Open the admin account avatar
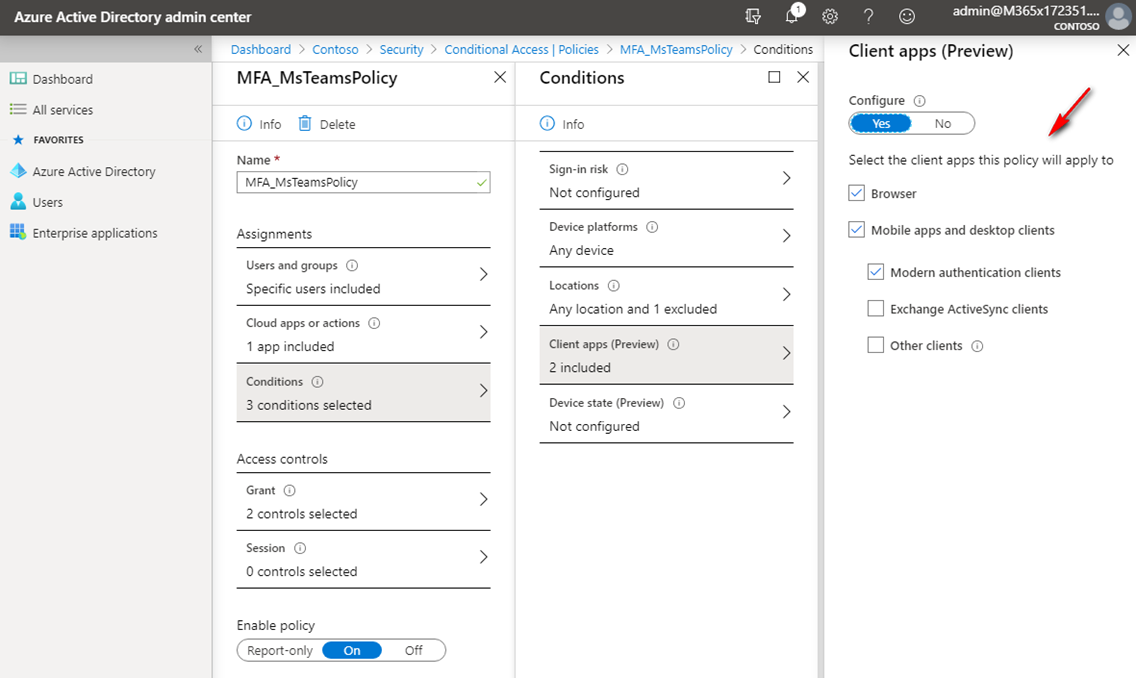 1119,16
